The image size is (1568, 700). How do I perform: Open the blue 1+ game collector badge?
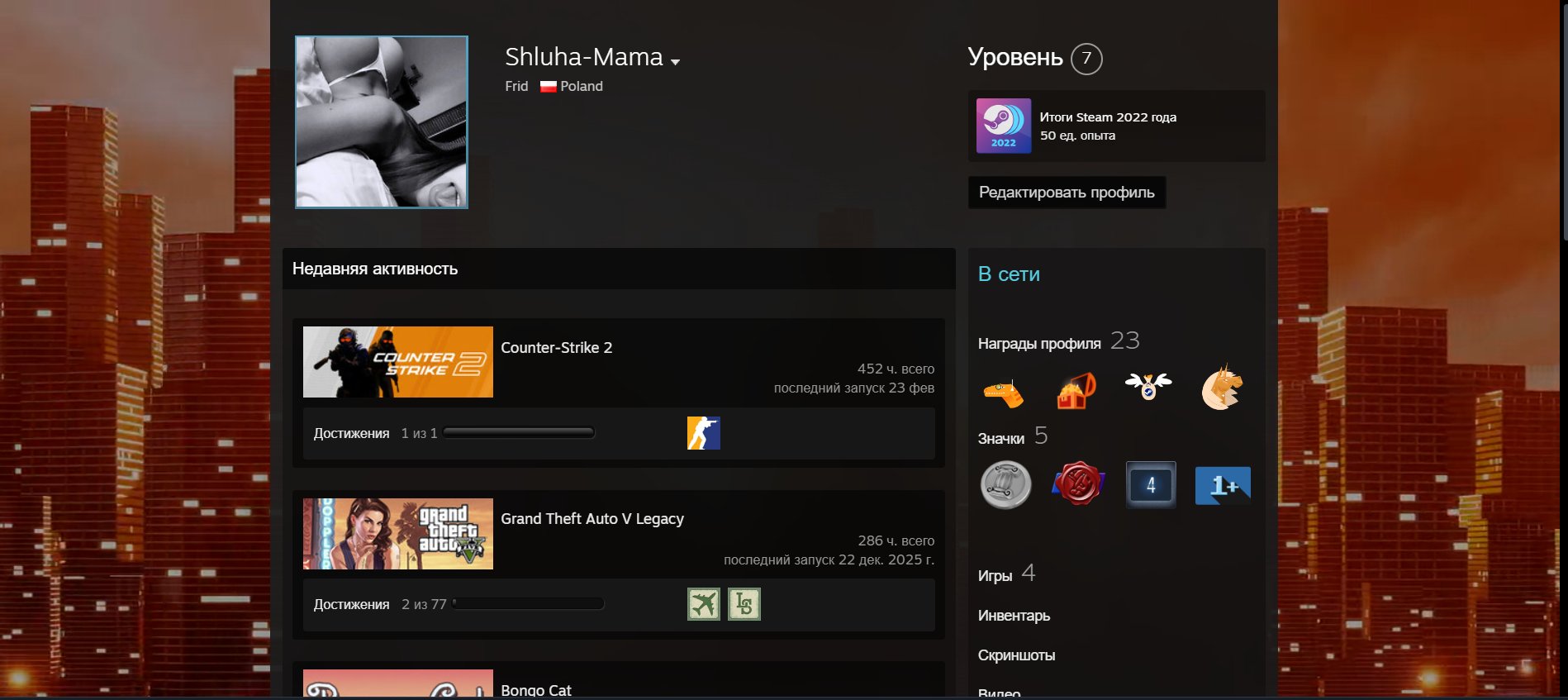(1223, 485)
